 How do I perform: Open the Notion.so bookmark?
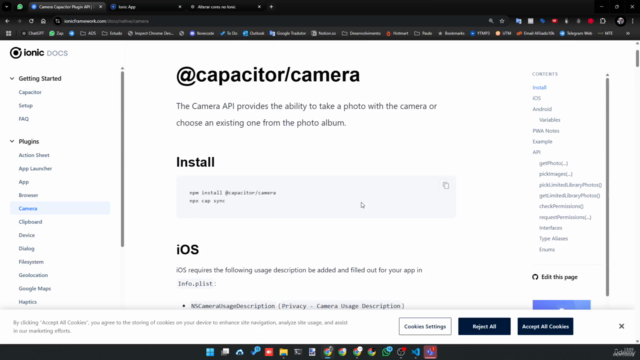click(324, 33)
